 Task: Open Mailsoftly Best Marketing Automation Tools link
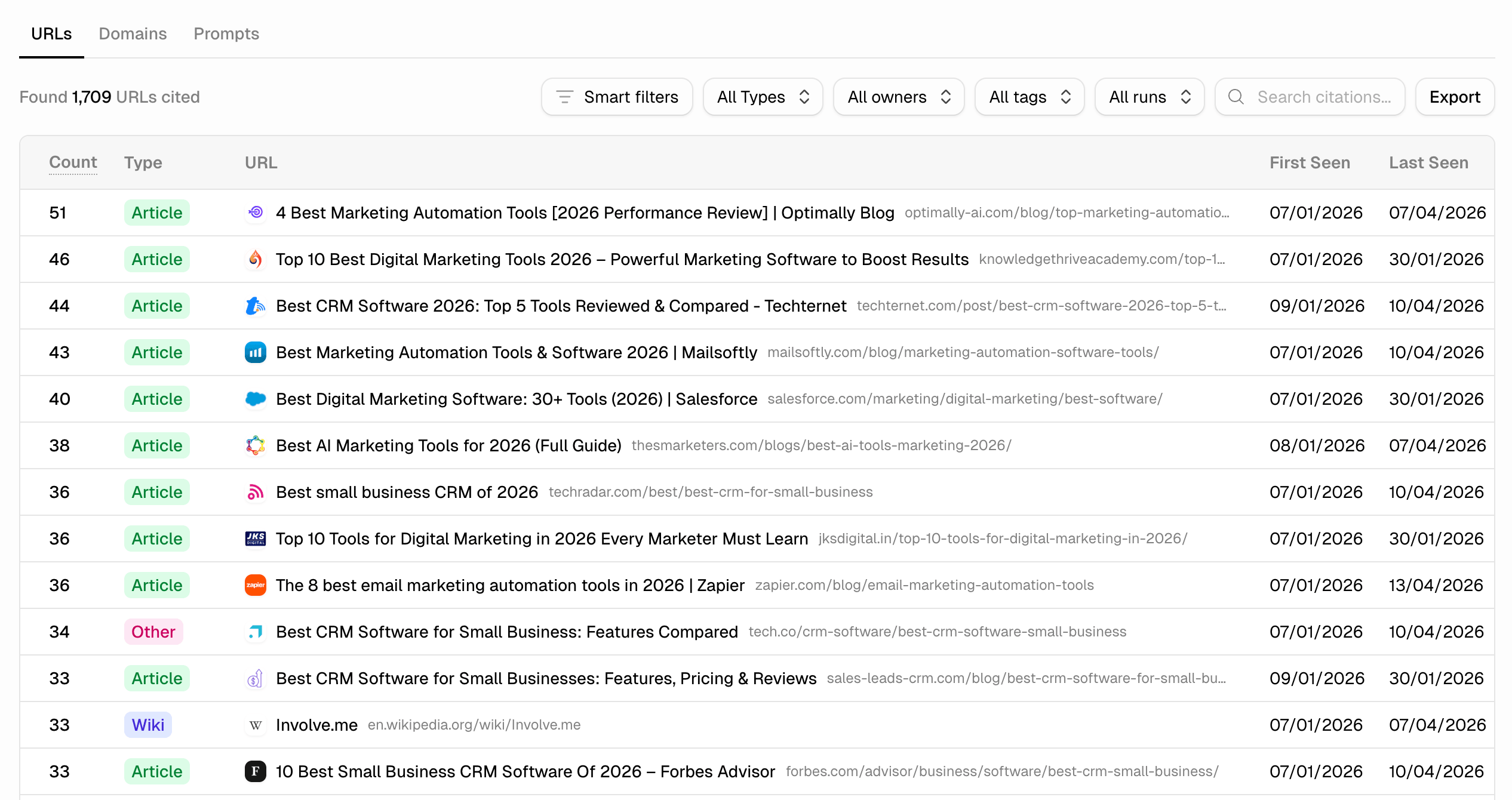[x=516, y=352]
